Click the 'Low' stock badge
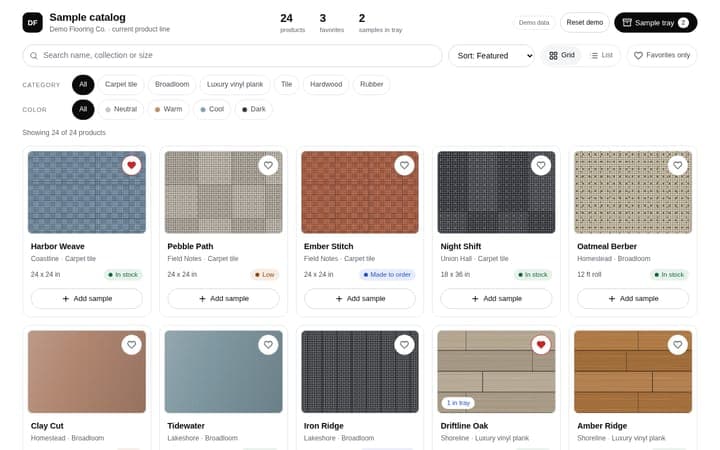 (265, 275)
